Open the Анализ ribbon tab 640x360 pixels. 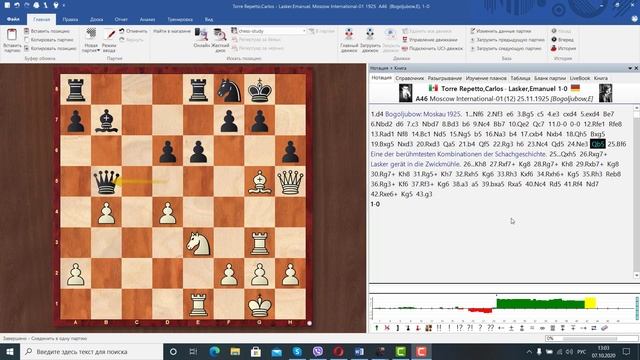[147, 19]
